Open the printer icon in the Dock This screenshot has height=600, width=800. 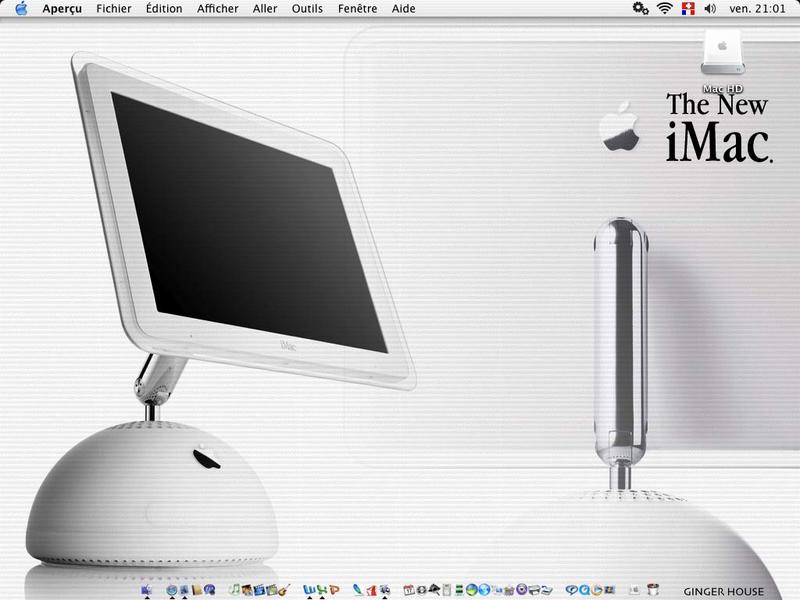click(x=534, y=590)
